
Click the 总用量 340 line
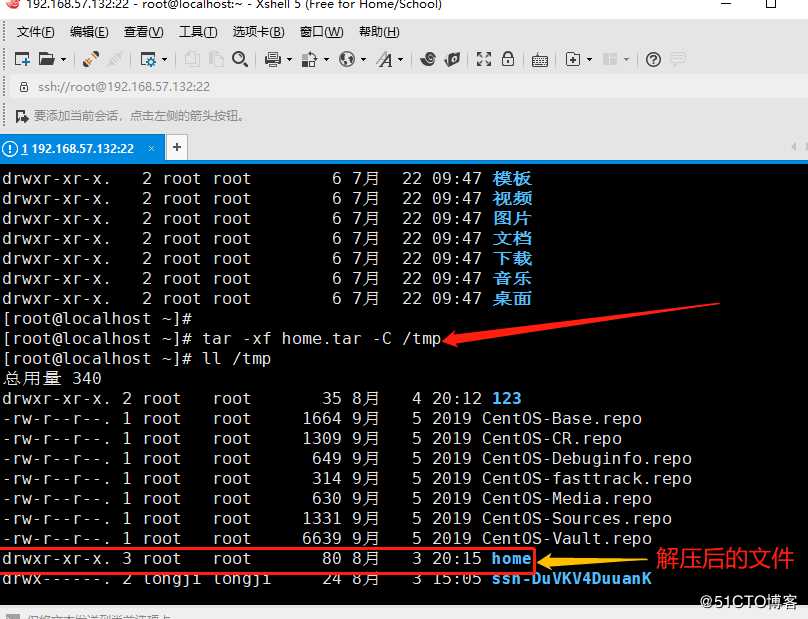click(52, 378)
